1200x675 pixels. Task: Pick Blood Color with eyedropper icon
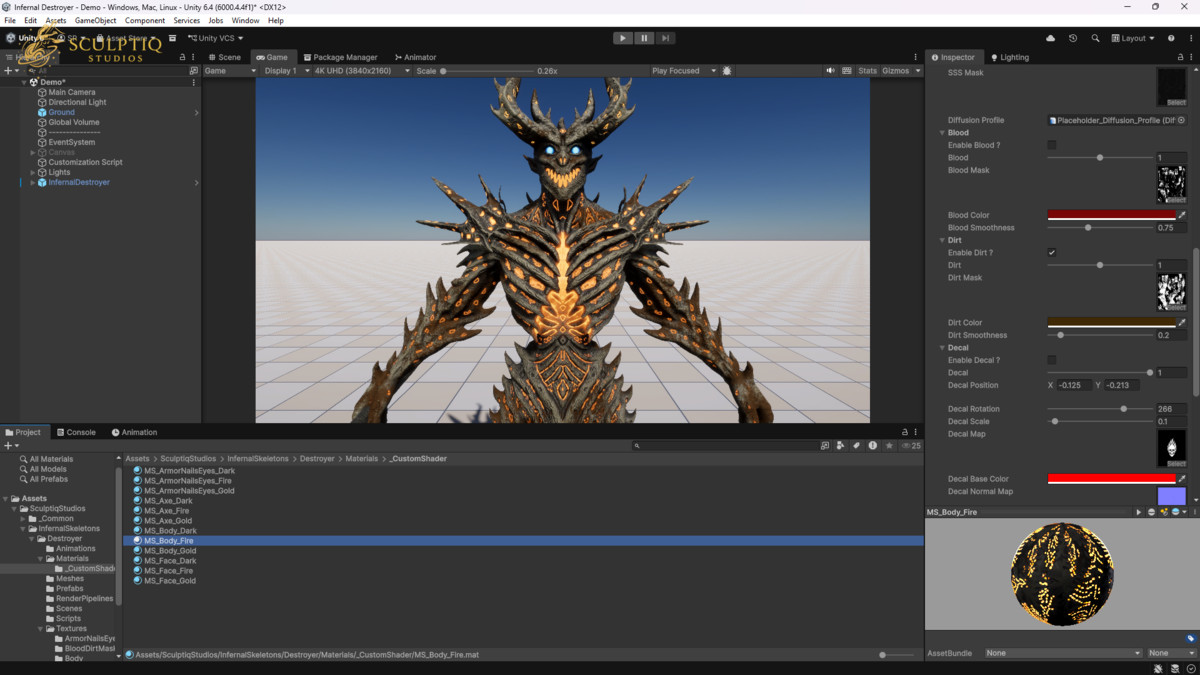[1182, 215]
